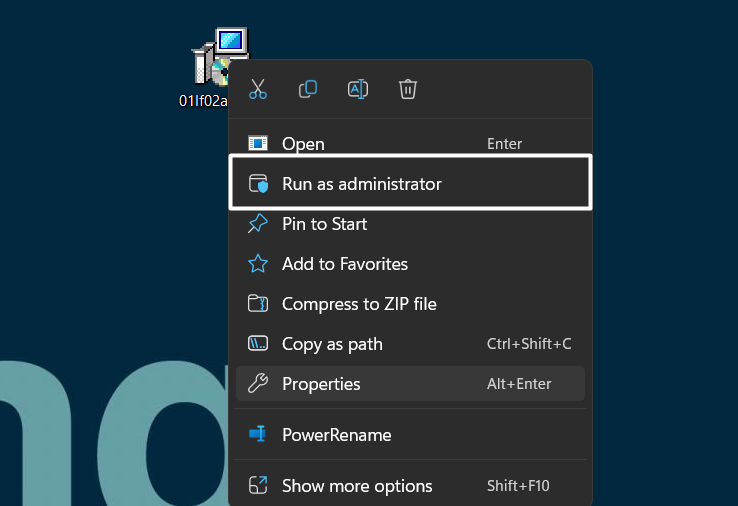Click the Rename icon in top row

coord(357,89)
